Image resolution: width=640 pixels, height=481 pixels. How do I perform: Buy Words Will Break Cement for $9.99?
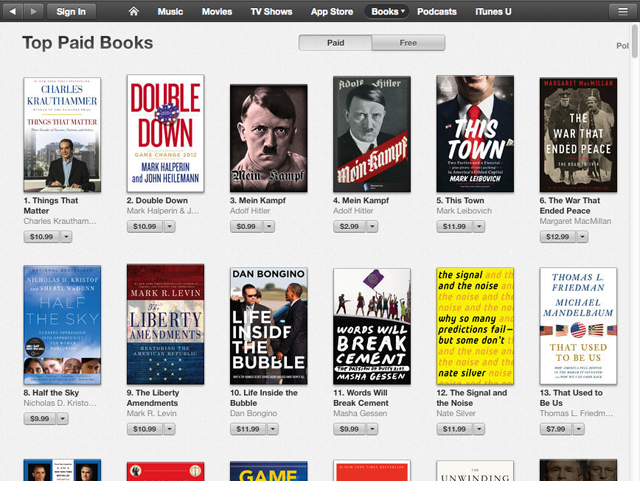[350, 429]
